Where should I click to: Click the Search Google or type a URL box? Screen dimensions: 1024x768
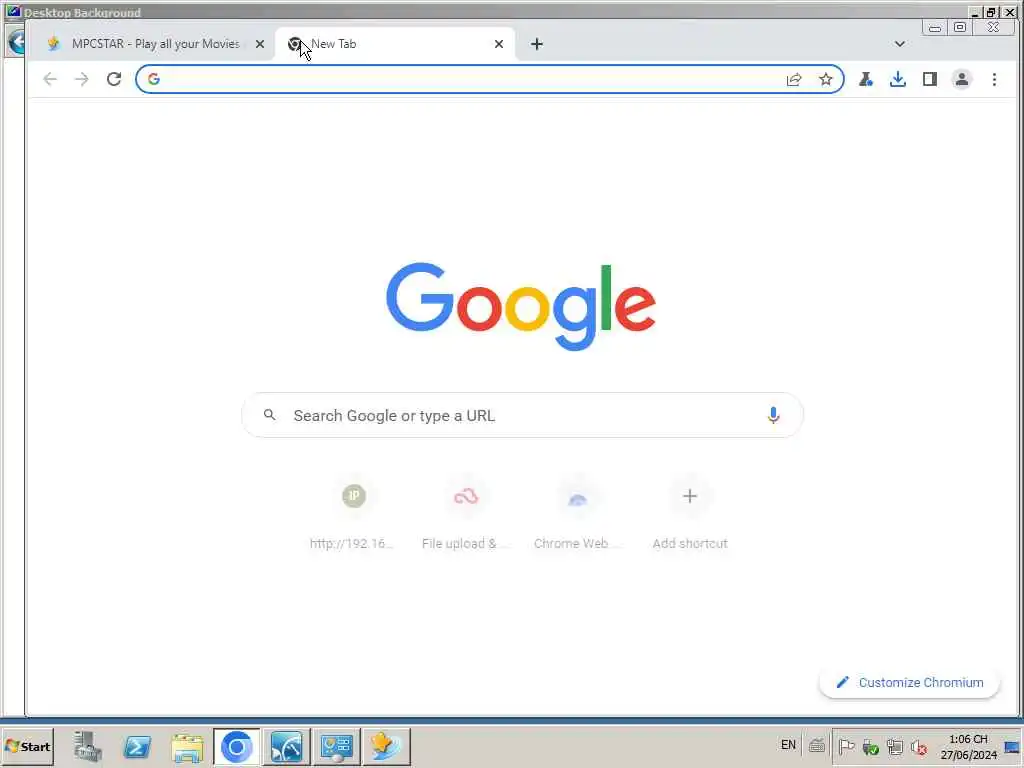pos(522,415)
